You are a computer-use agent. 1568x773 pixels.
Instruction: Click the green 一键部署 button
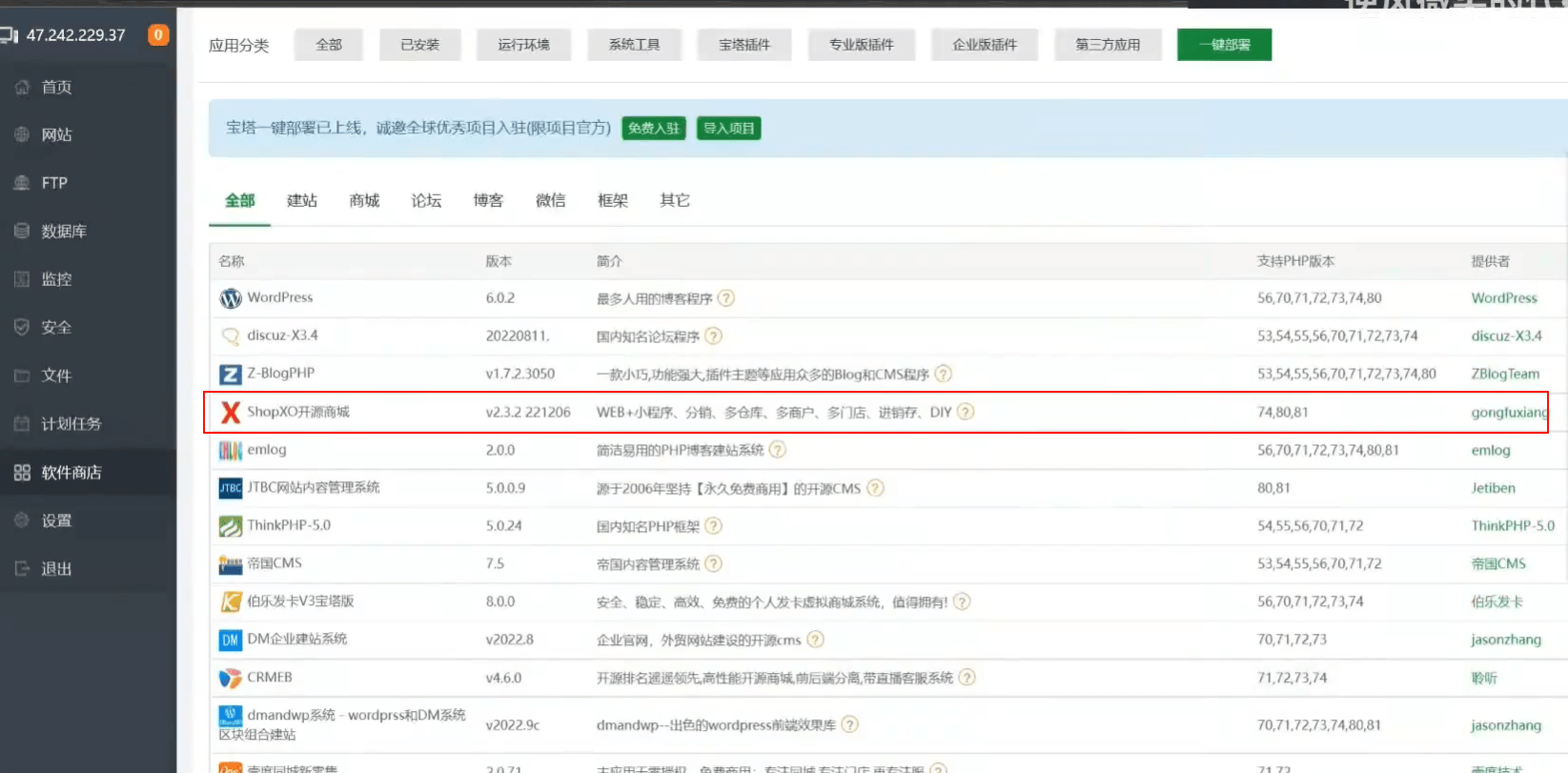(x=1225, y=45)
